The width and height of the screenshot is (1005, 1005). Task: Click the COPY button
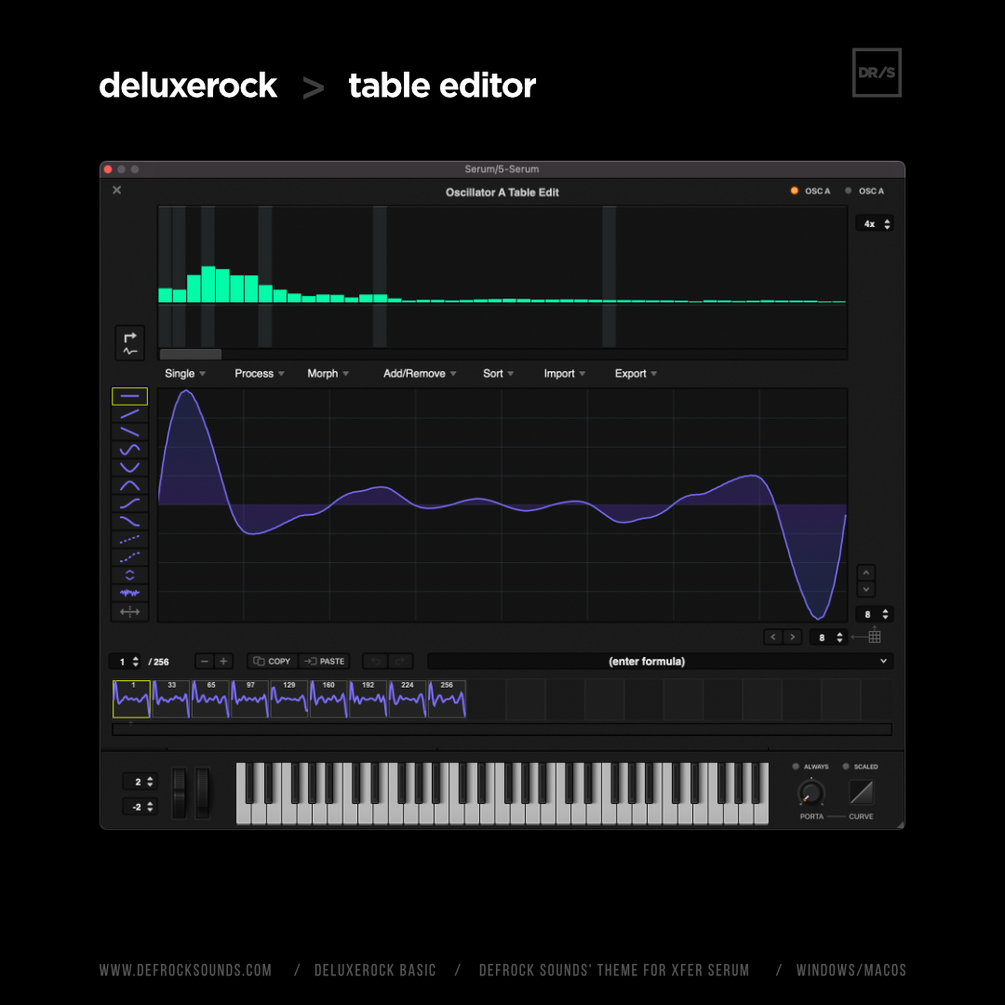272,661
